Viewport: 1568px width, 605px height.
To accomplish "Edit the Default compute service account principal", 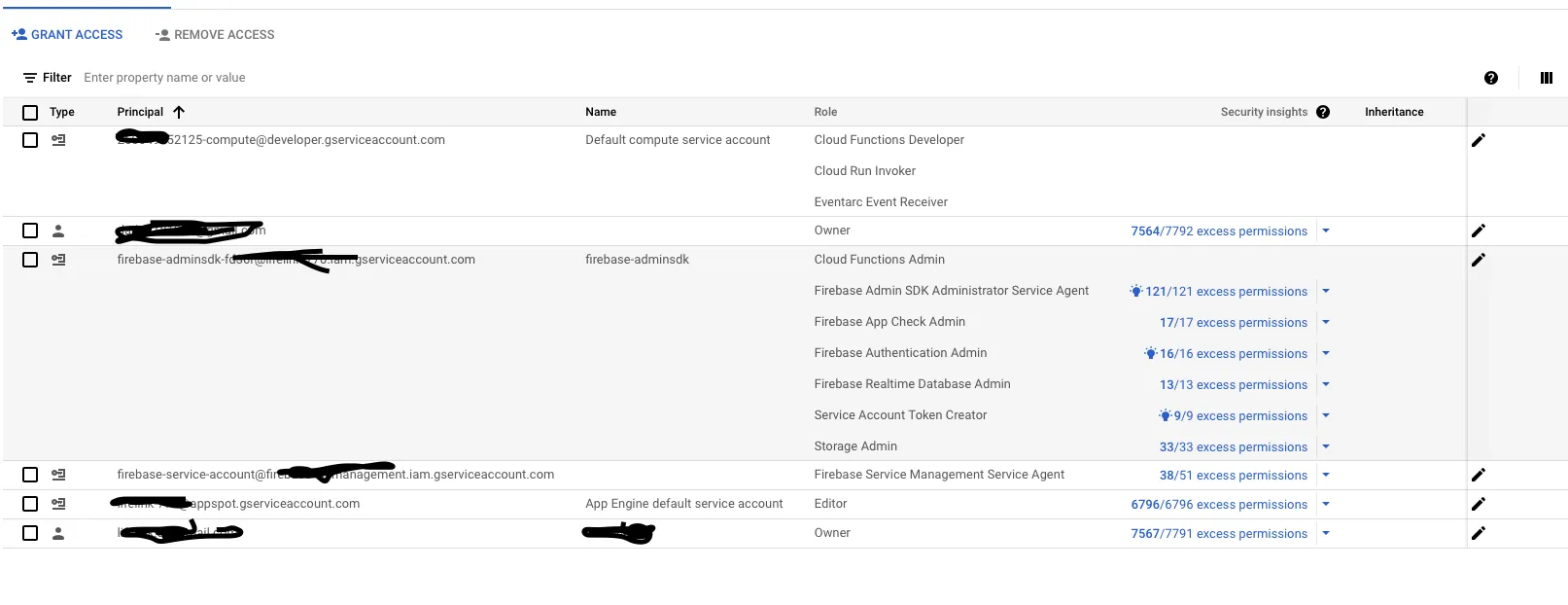I will point(1478,140).
